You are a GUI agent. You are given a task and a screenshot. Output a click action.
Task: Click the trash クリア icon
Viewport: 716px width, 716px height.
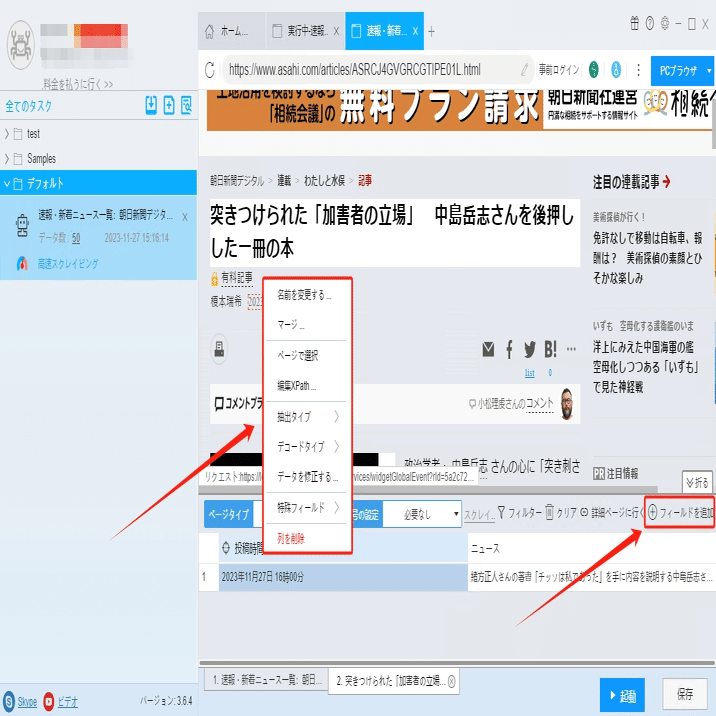[x=549, y=512]
